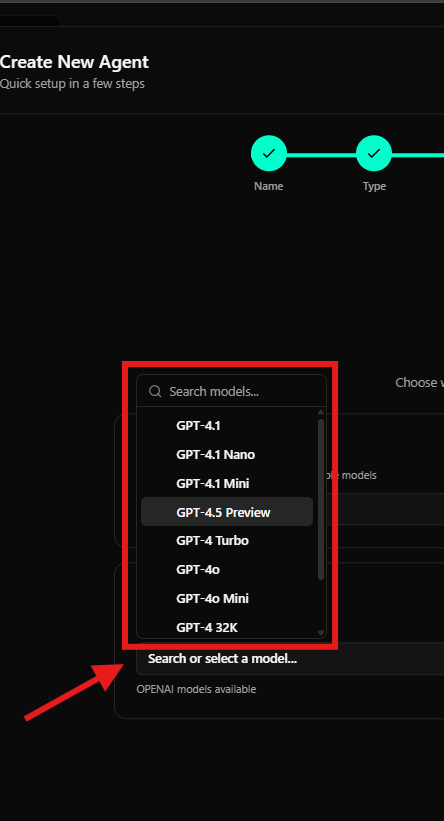Image resolution: width=444 pixels, height=821 pixels.
Task: Choose the GPT-4.1 Nano model
Action: coord(227,454)
